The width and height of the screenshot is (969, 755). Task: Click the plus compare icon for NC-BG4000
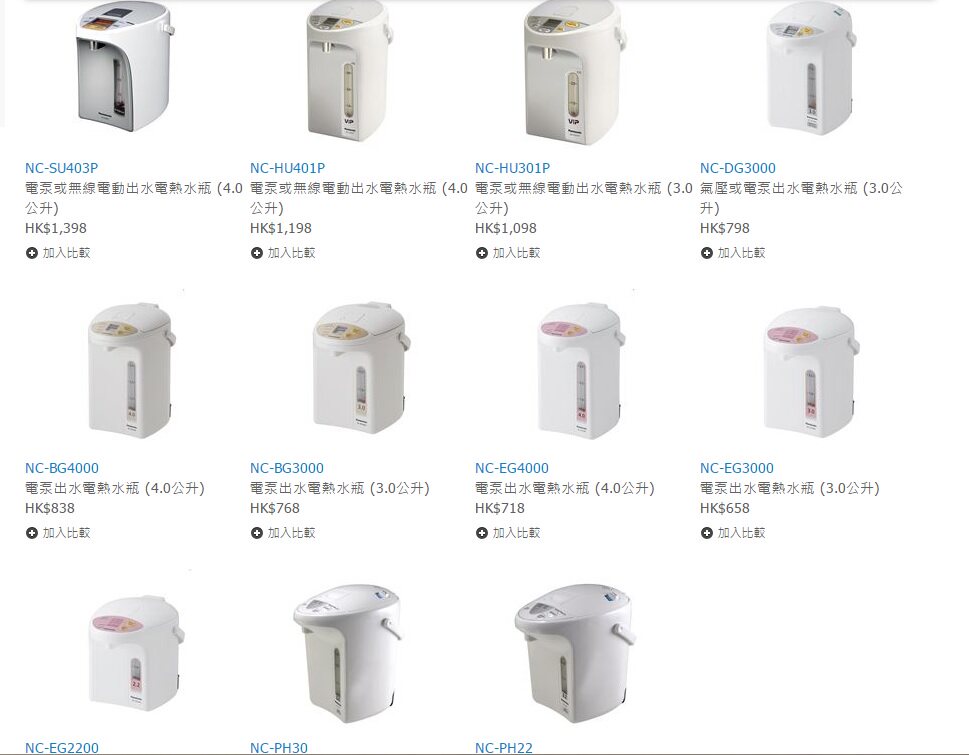click(x=32, y=533)
